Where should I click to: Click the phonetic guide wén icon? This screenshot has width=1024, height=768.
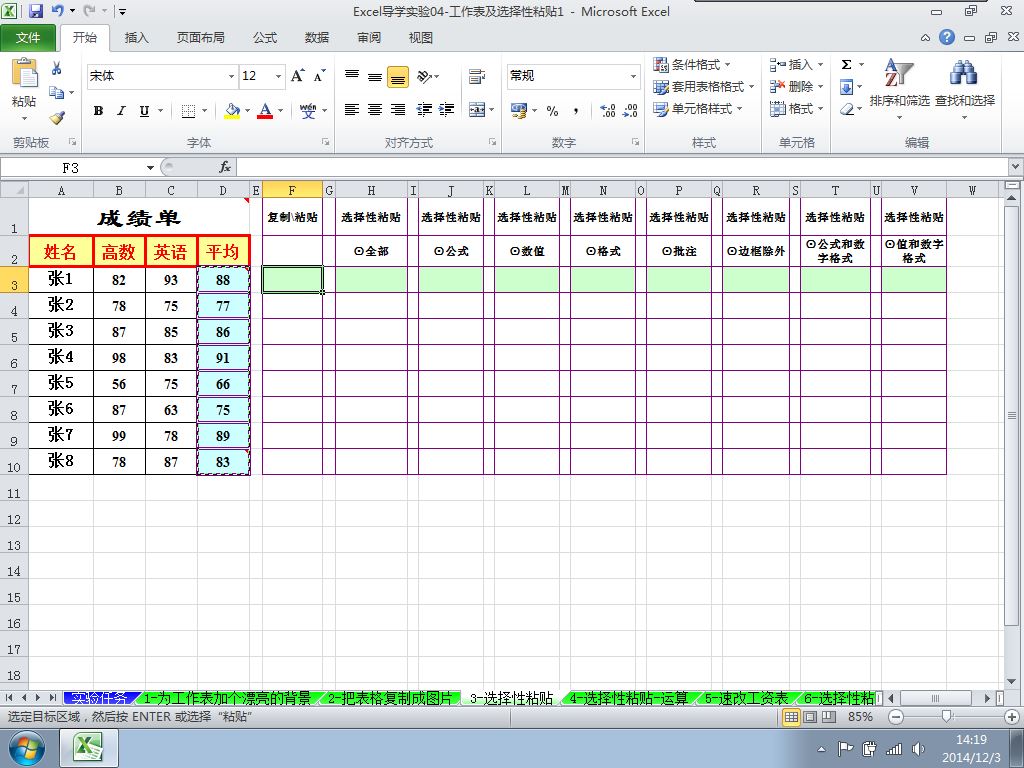[308, 110]
